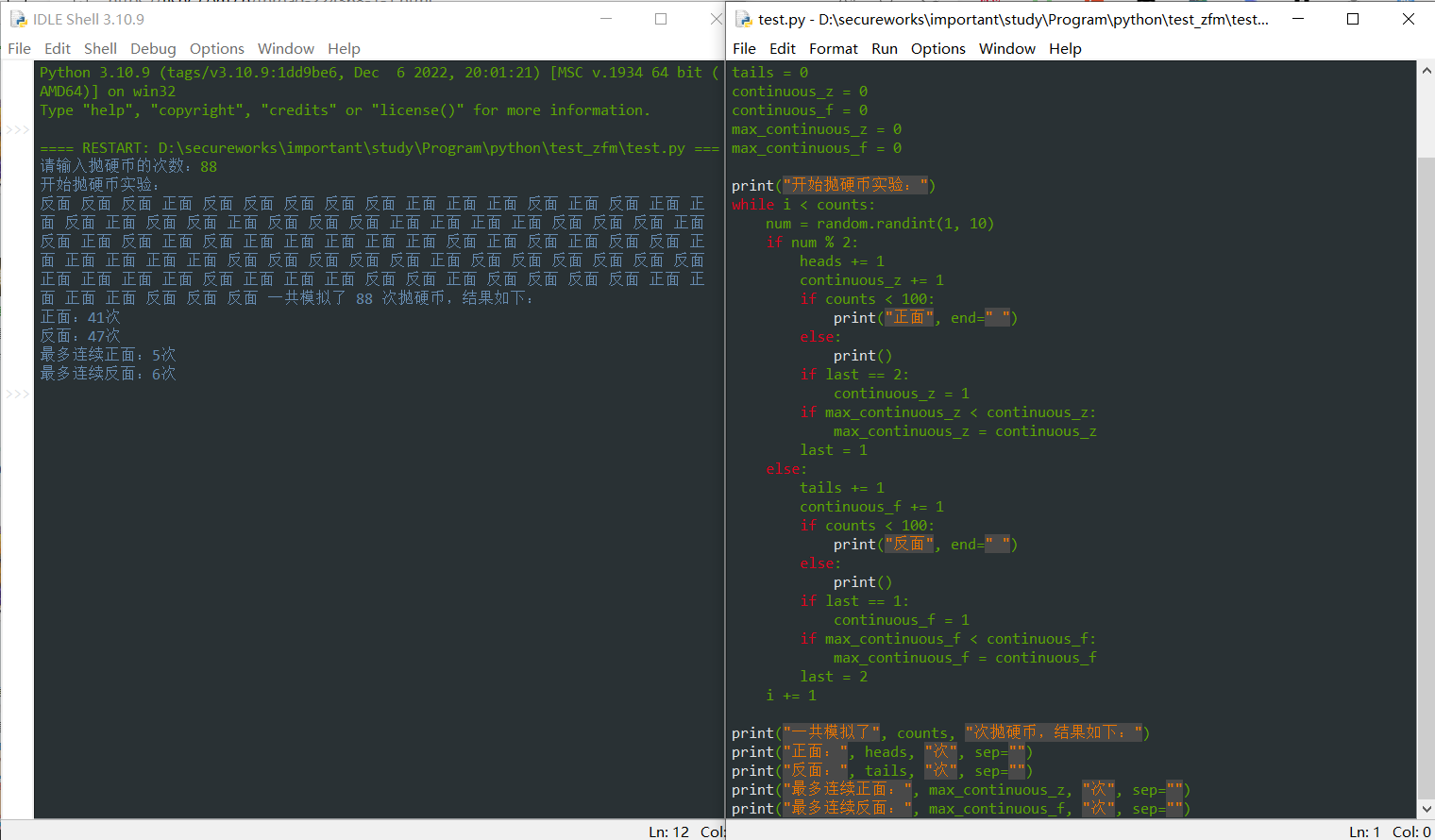Click editor scrollbar up arrow

[1427, 72]
